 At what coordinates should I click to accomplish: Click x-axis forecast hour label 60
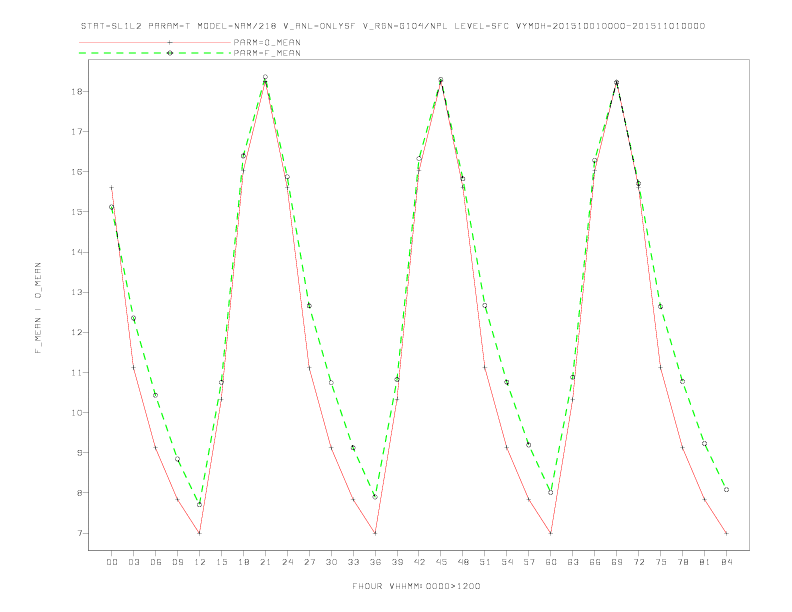coord(551,562)
